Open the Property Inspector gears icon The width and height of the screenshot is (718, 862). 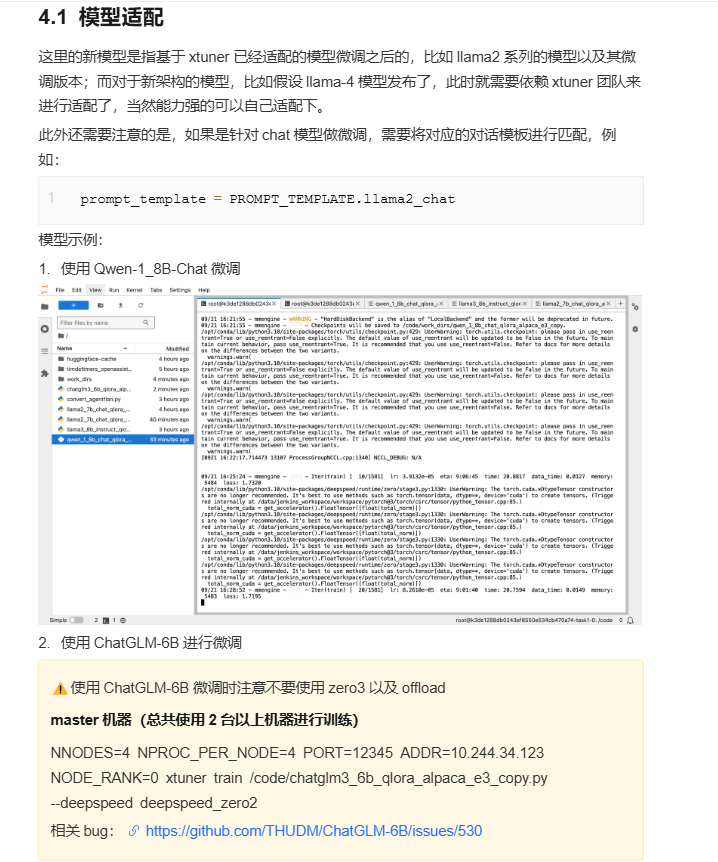point(635,307)
